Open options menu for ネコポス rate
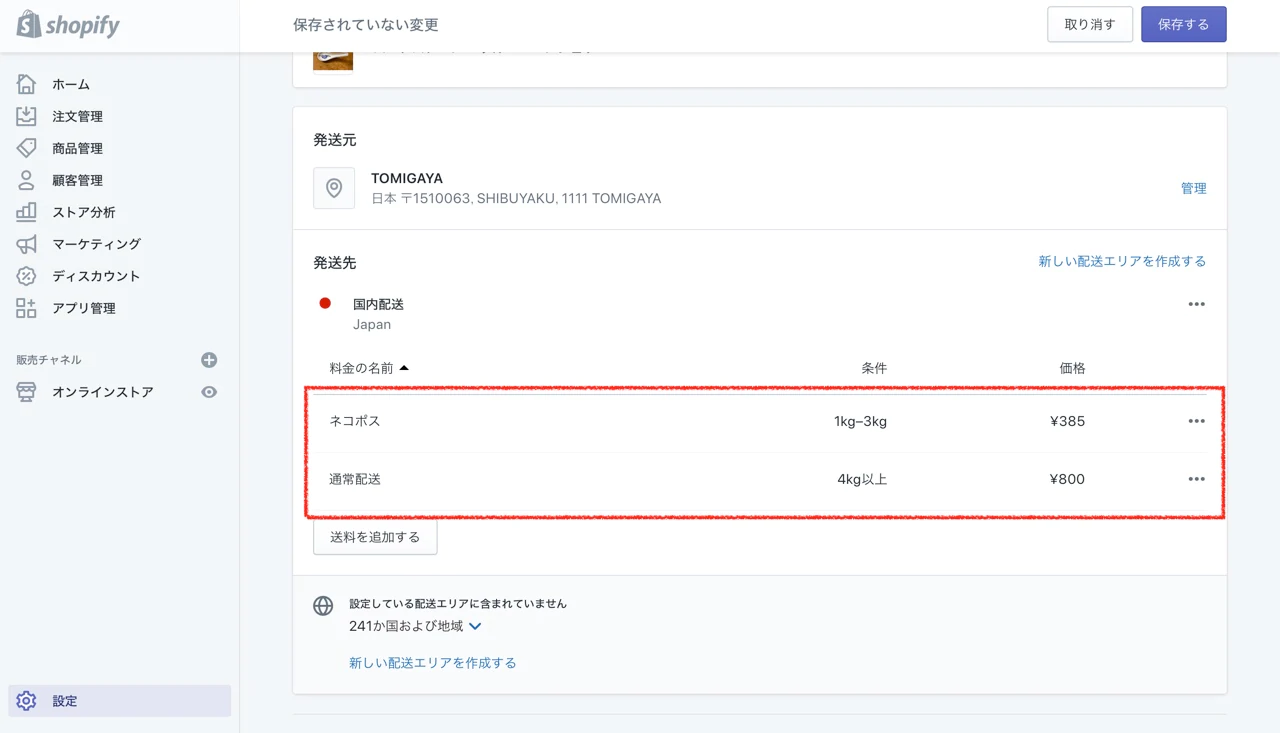1280x733 pixels. [x=1196, y=421]
